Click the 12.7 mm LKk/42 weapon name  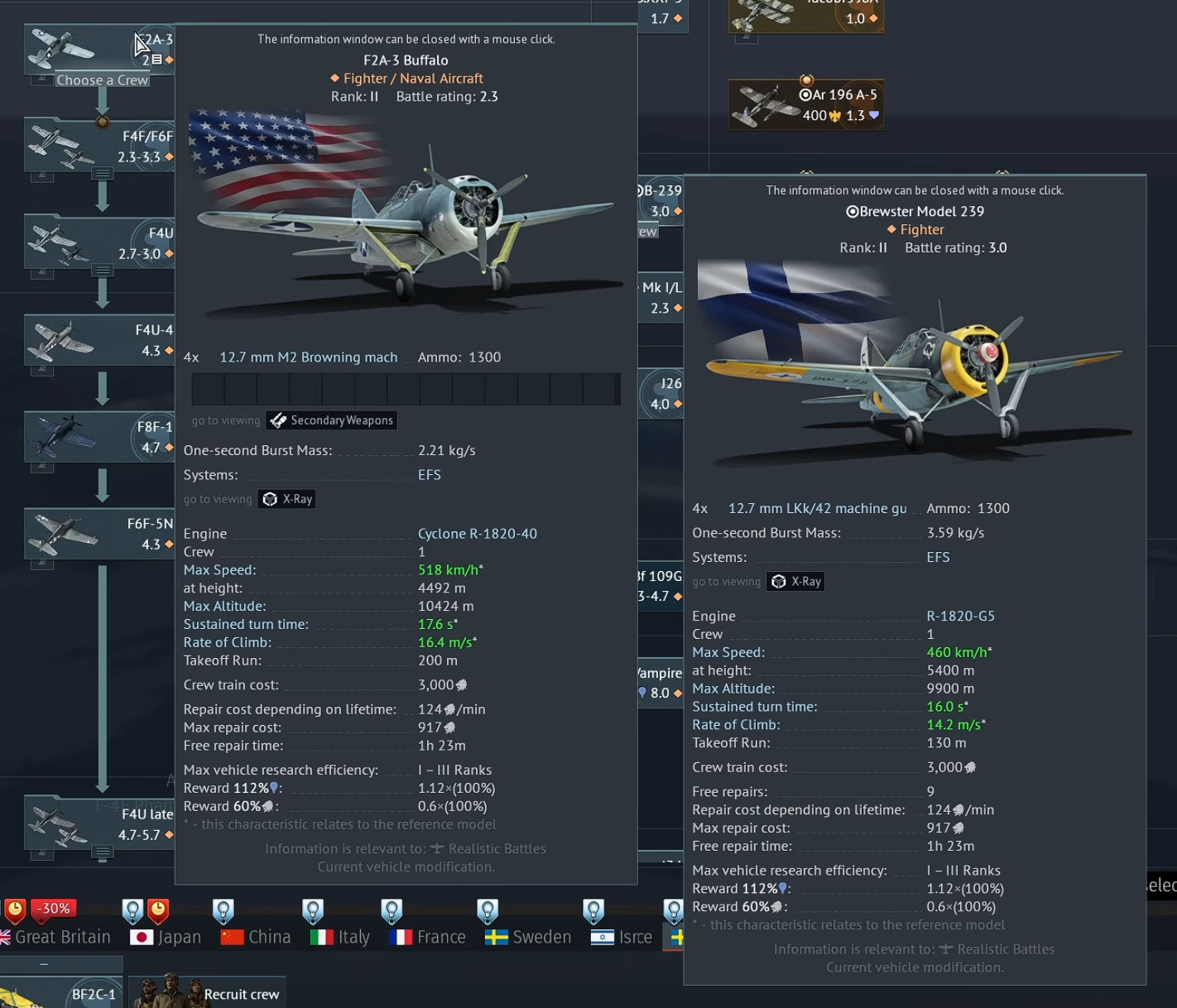tap(817, 509)
